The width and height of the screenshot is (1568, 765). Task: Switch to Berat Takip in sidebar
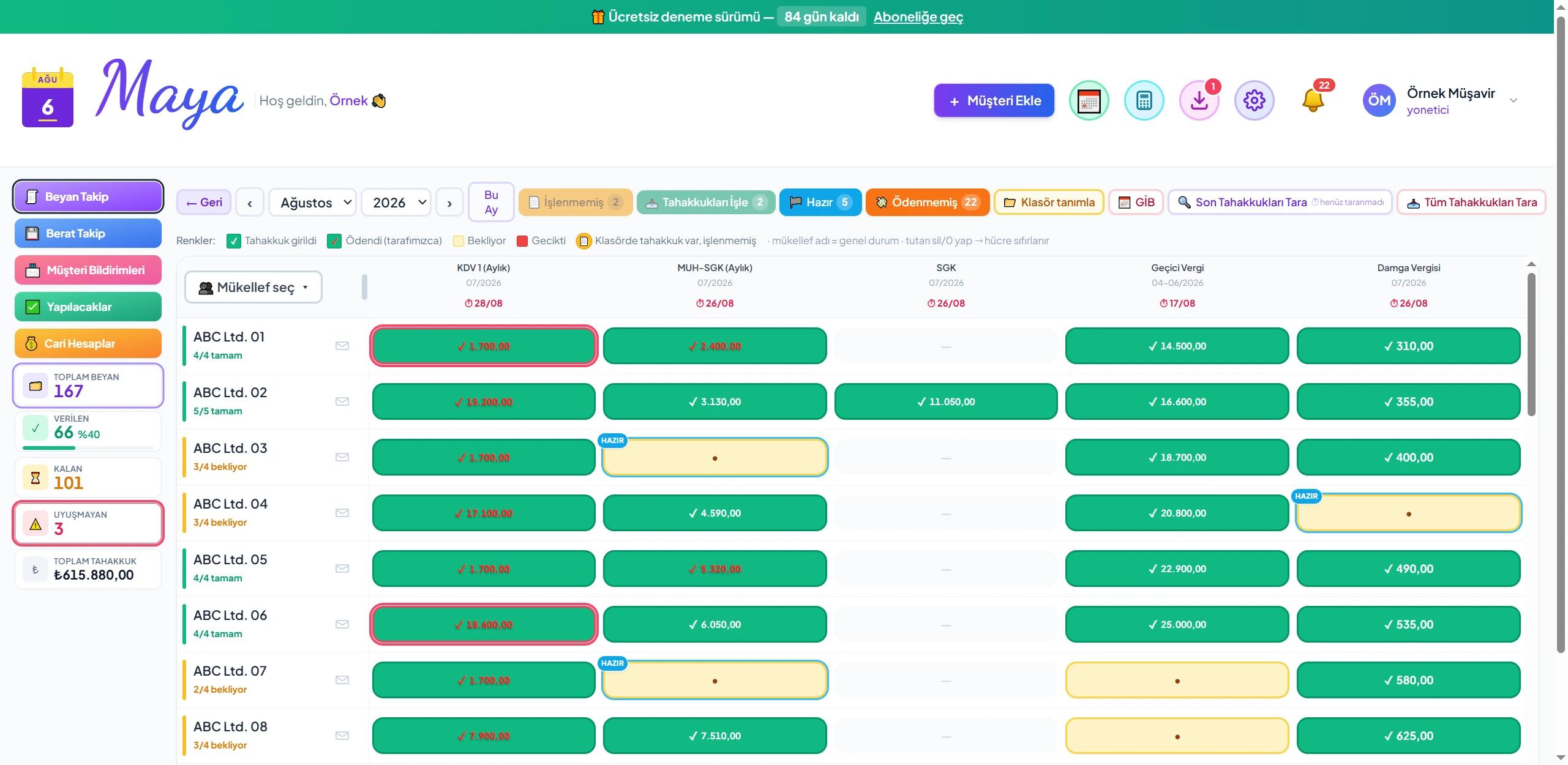88,233
